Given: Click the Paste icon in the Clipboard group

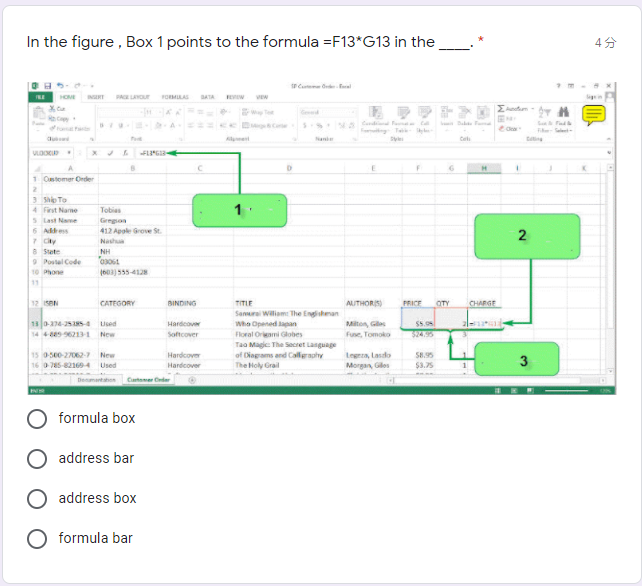Looking at the screenshot, I should click(x=39, y=113).
